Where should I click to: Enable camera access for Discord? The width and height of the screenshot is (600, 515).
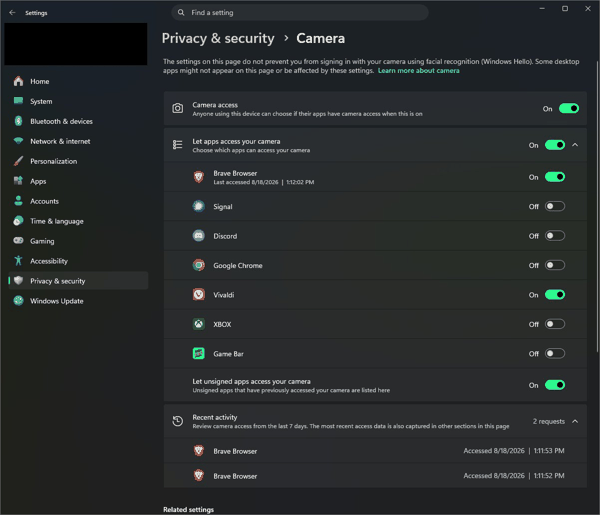[555, 236]
